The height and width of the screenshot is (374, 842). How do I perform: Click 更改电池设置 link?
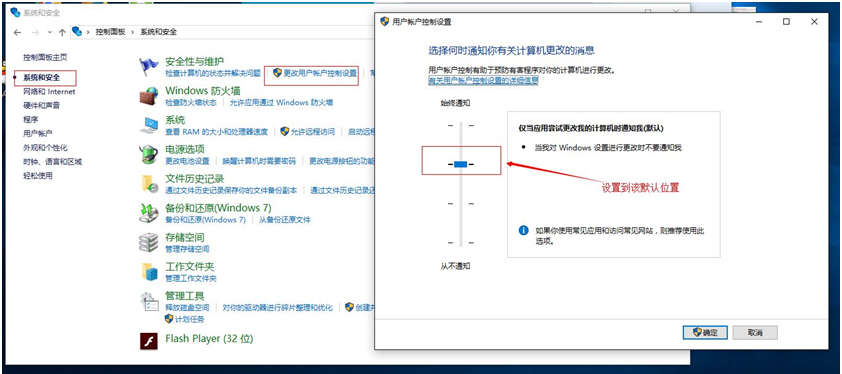tap(187, 161)
